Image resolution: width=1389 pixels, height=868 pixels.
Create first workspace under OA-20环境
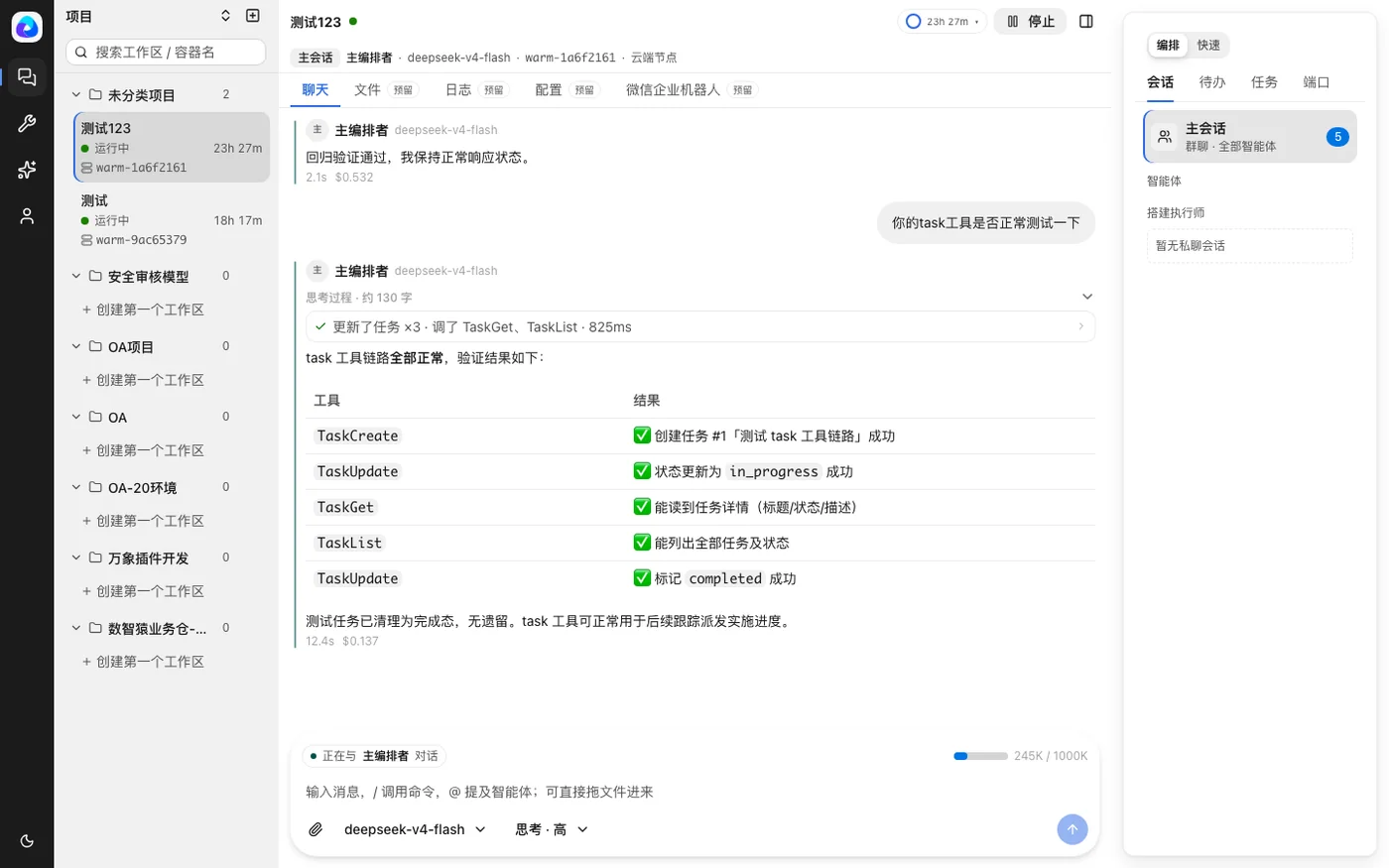[143, 521]
